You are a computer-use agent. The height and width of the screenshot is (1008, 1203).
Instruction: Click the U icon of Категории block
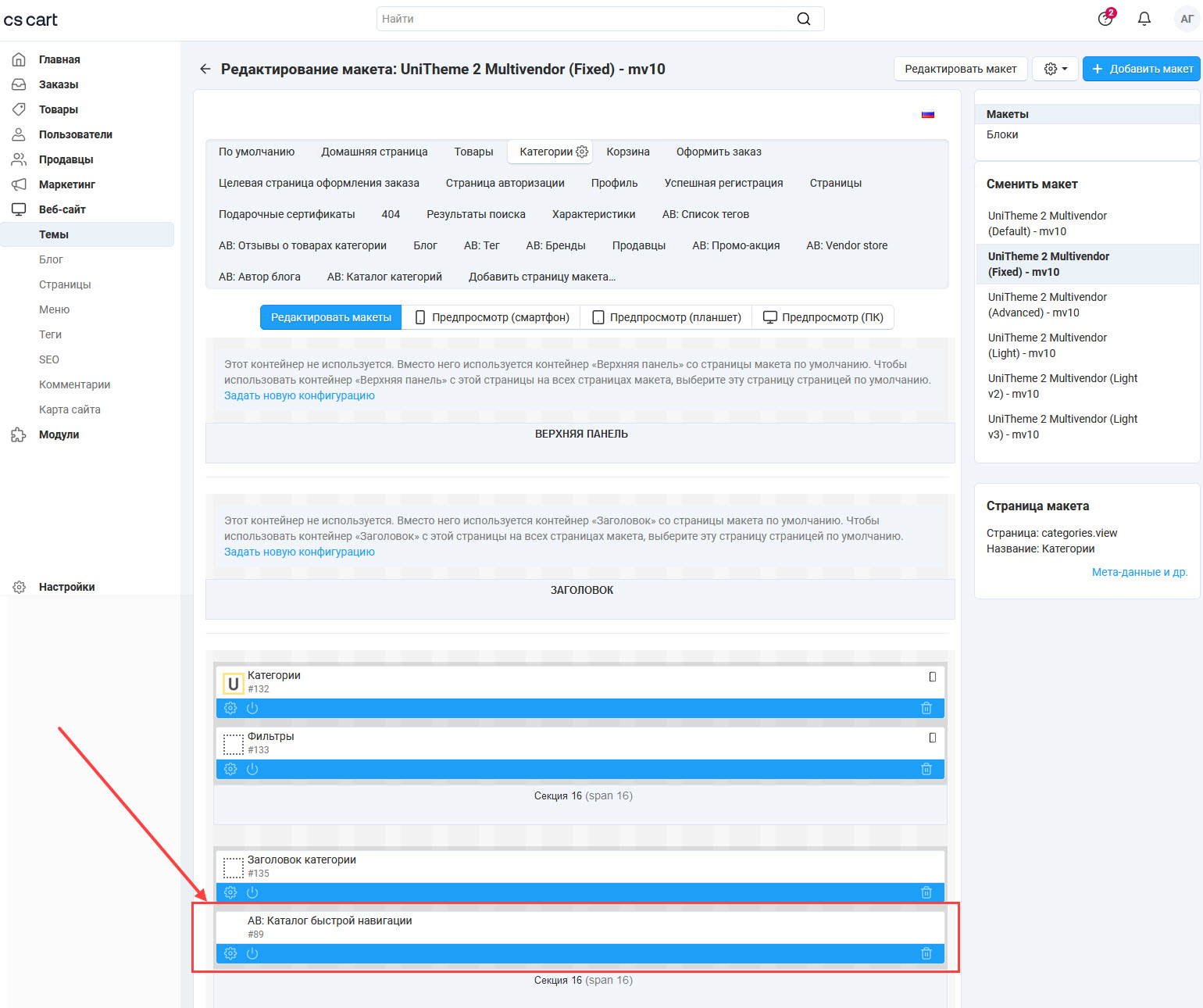pos(233,684)
